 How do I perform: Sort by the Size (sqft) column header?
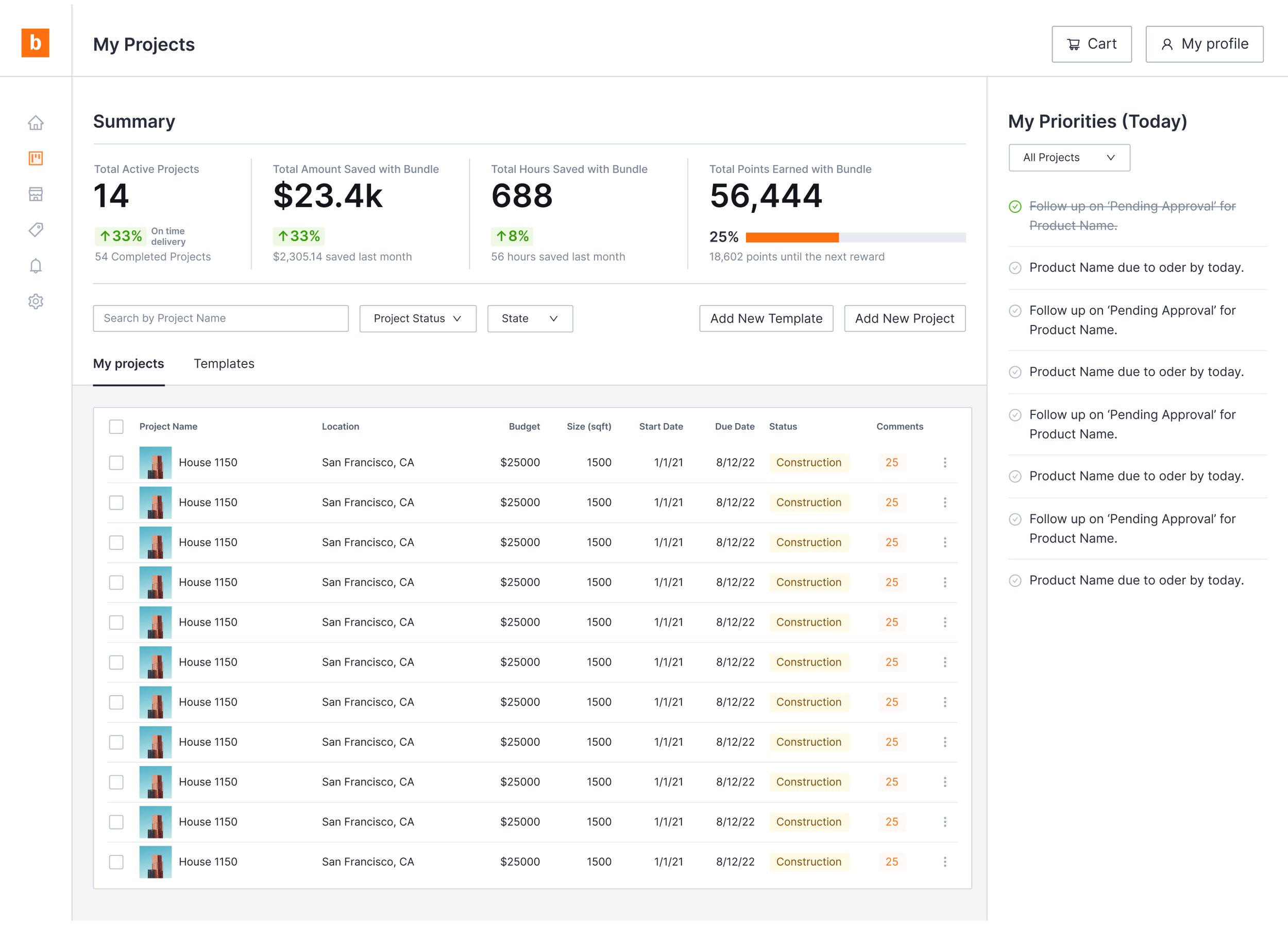(x=589, y=427)
